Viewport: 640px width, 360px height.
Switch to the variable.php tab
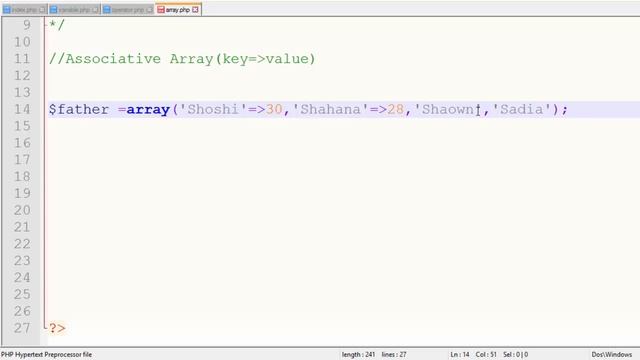[74, 9]
